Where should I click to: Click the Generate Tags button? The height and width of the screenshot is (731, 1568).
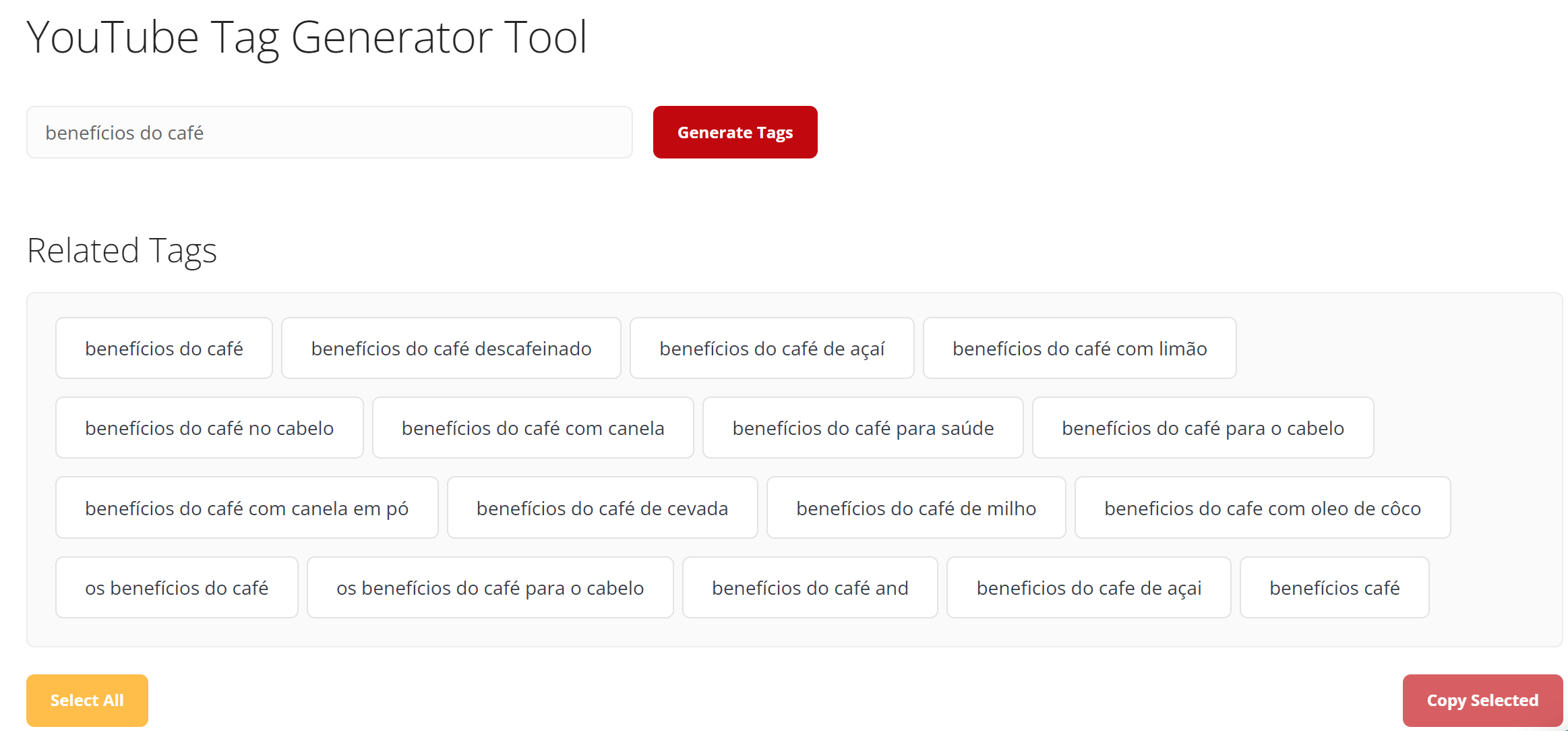click(735, 132)
